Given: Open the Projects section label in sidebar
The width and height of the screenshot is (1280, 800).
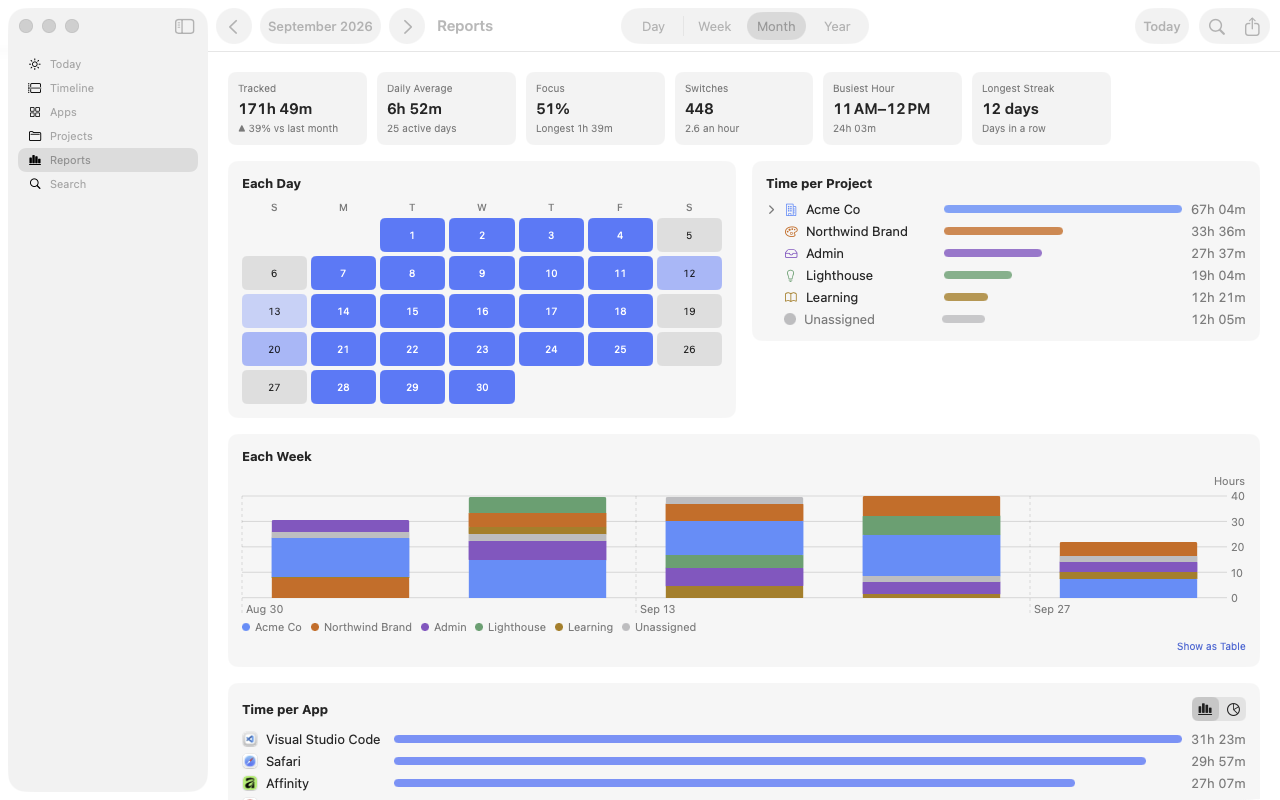Looking at the screenshot, I should pos(71,136).
